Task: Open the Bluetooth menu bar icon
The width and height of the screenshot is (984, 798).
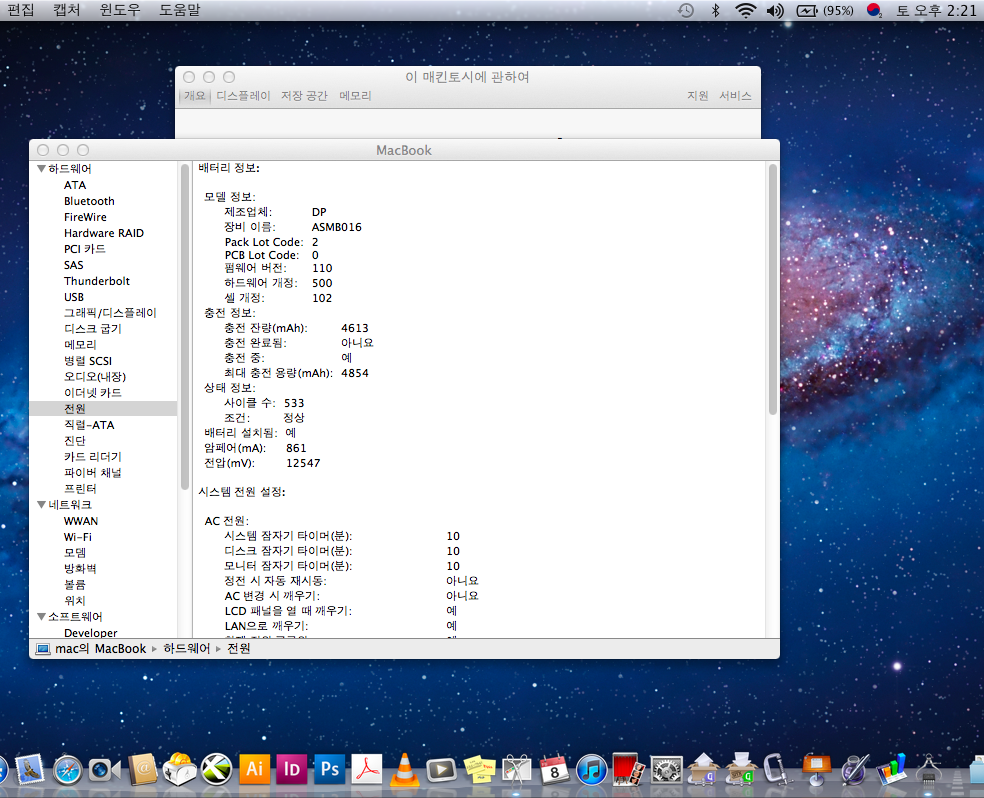Action: (715, 10)
